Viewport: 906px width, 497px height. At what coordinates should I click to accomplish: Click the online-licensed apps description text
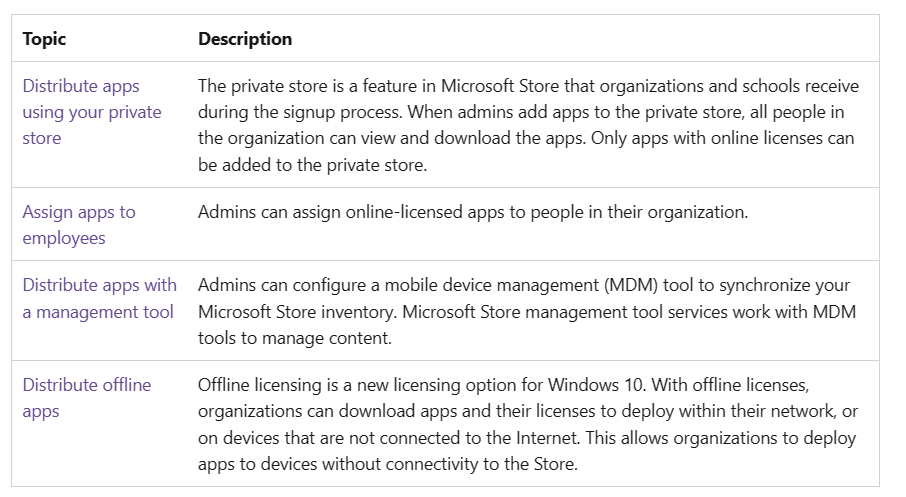pyautogui.click(x=473, y=212)
